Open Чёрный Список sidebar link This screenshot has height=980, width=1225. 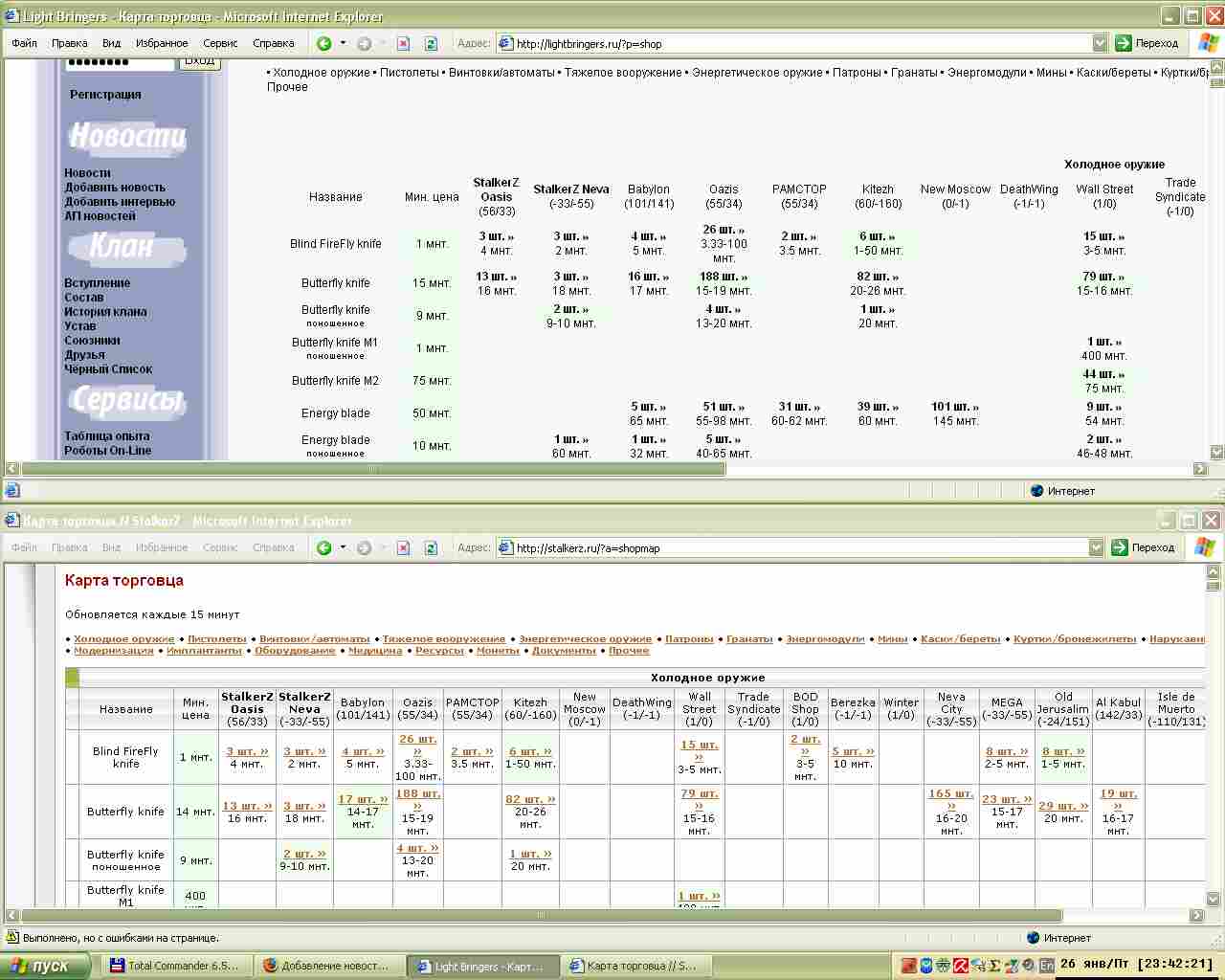click(108, 369)
